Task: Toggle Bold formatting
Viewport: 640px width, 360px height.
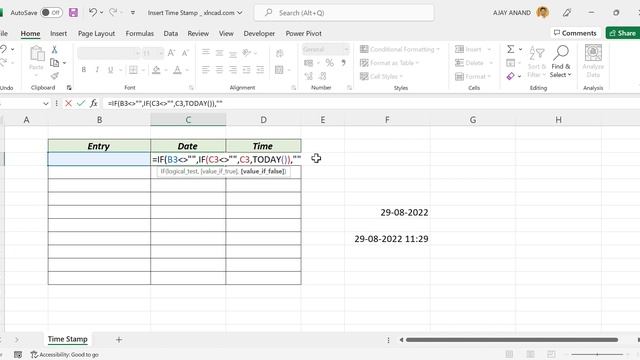Action: click(x=84, y=70)
